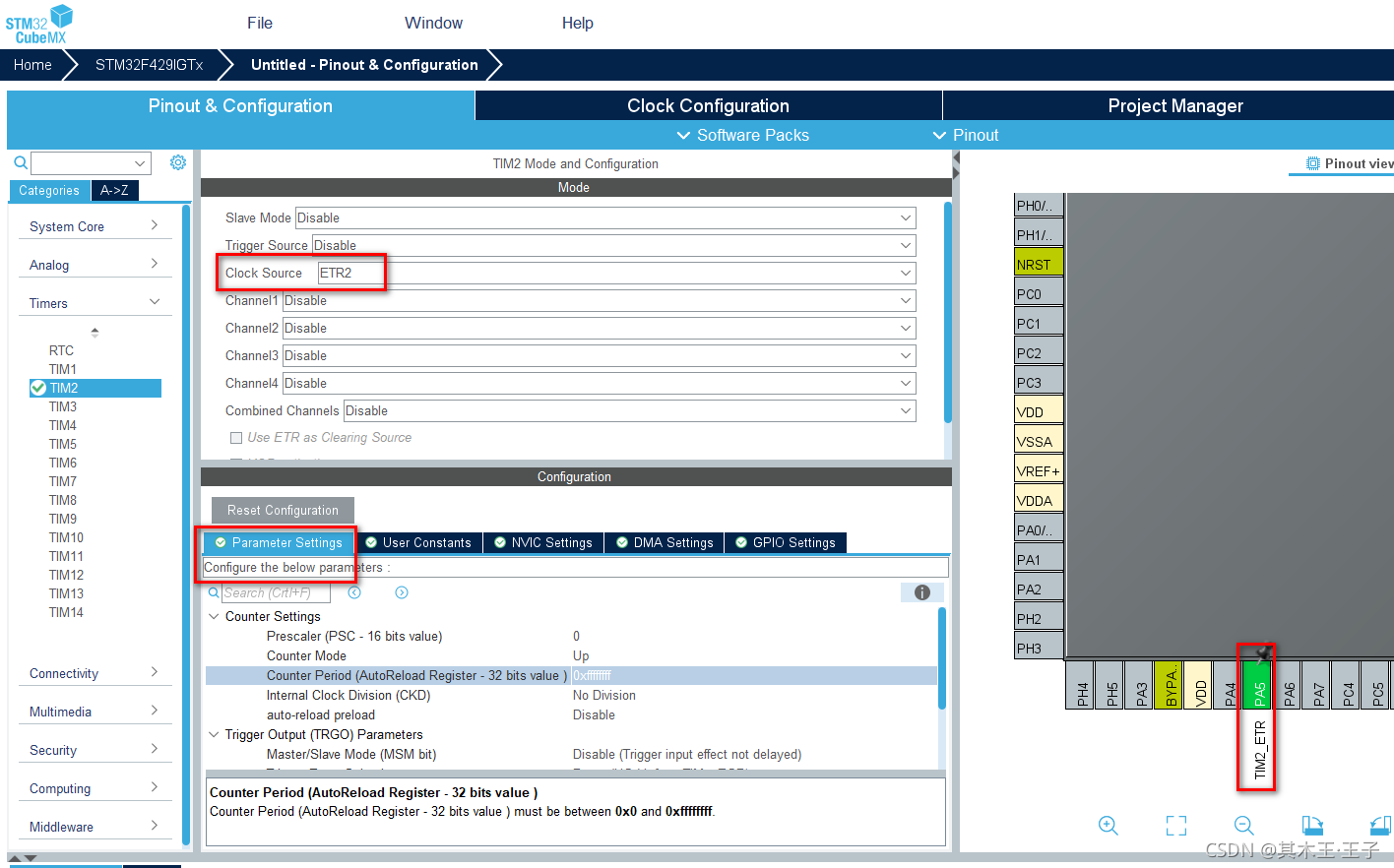Switch to the A->Z list tab

tap(114, 190)
